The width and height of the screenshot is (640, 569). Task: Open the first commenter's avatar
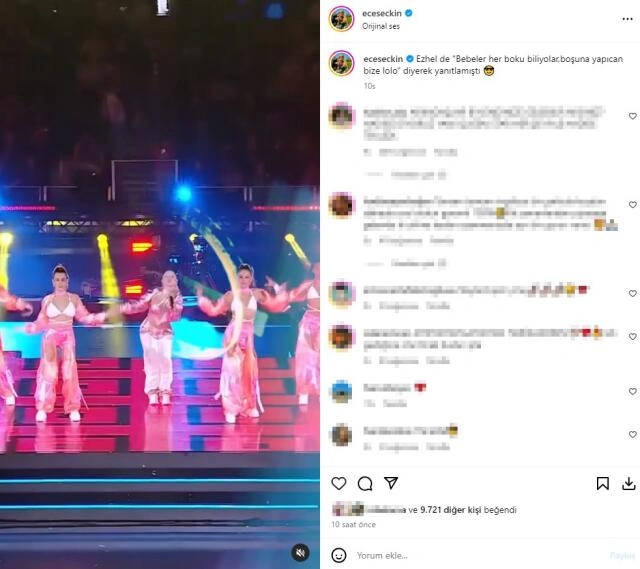click(x=342, y=116)
